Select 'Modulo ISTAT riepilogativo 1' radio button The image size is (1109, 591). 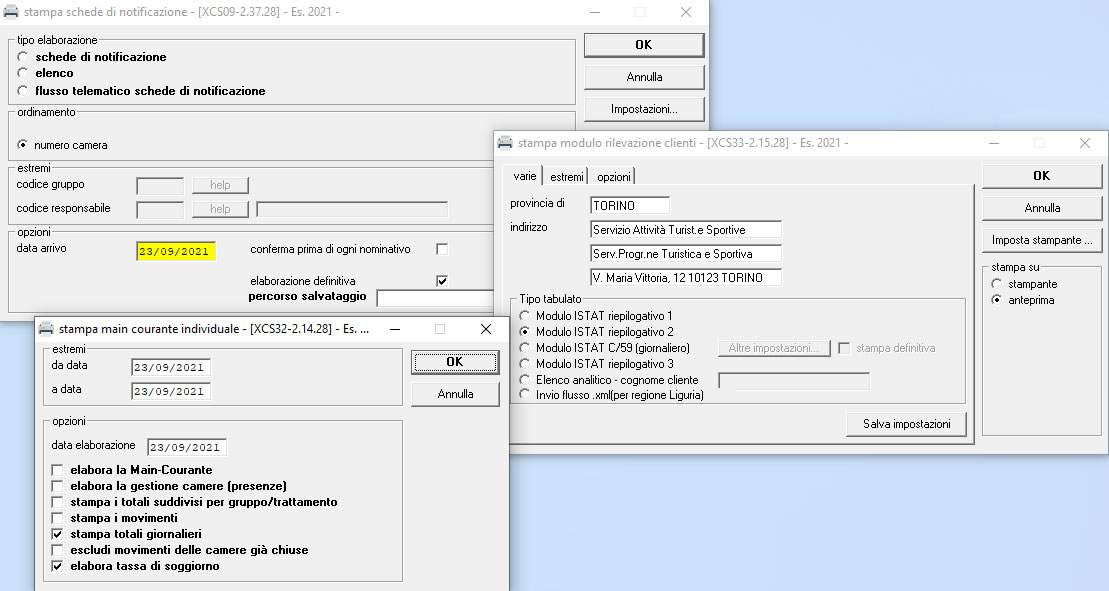[x=525, y=316]
